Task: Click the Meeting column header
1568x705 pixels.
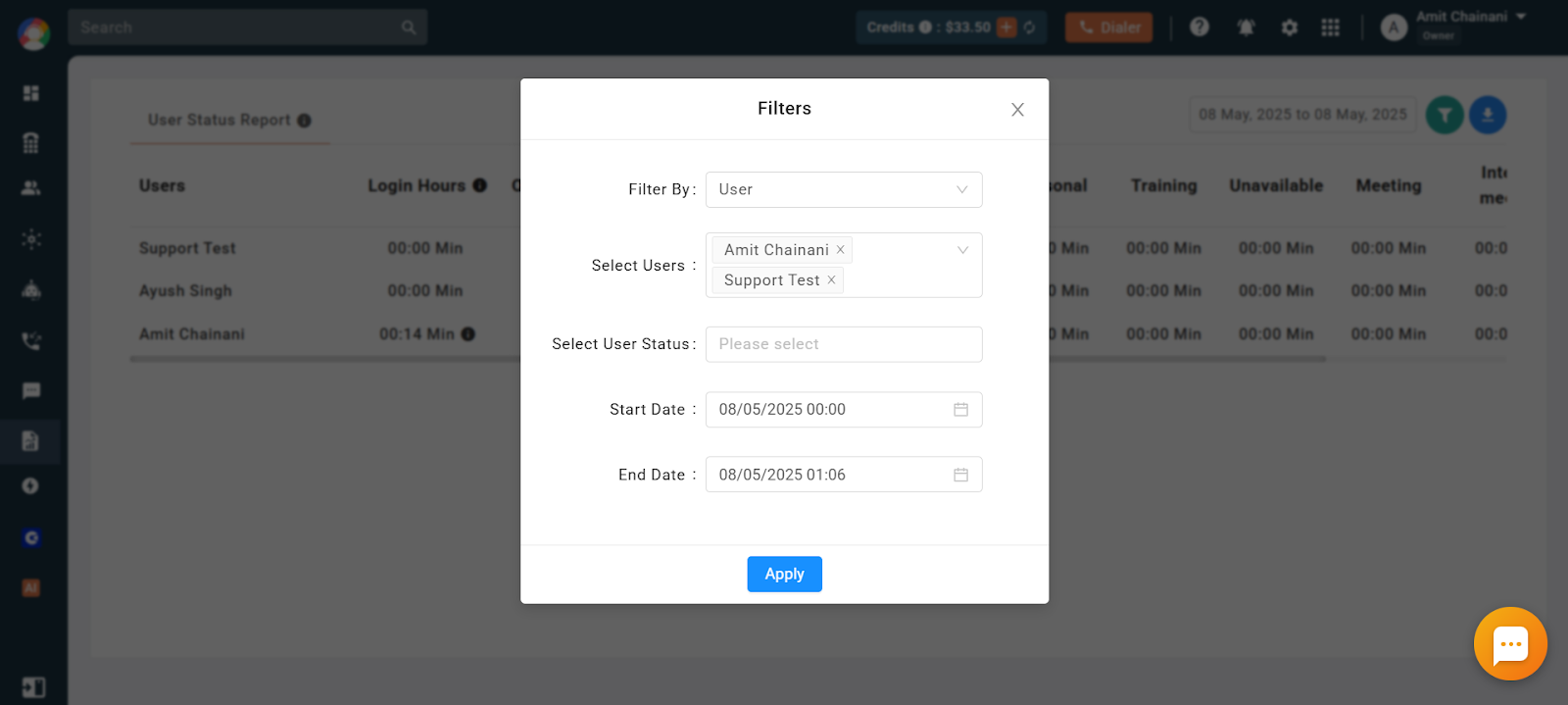Action: (1388, 185)
